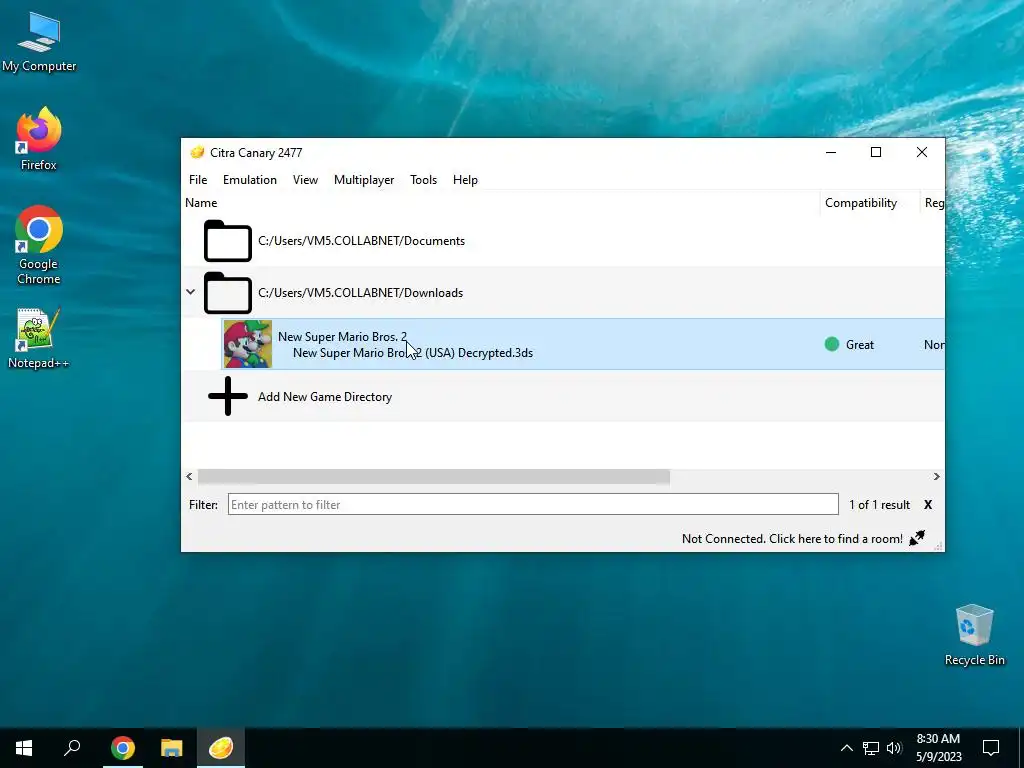Select the Google Chrome desktop shortcut
The height and width of the screenshot is (768, 1024).
click(x=39, y=246)
